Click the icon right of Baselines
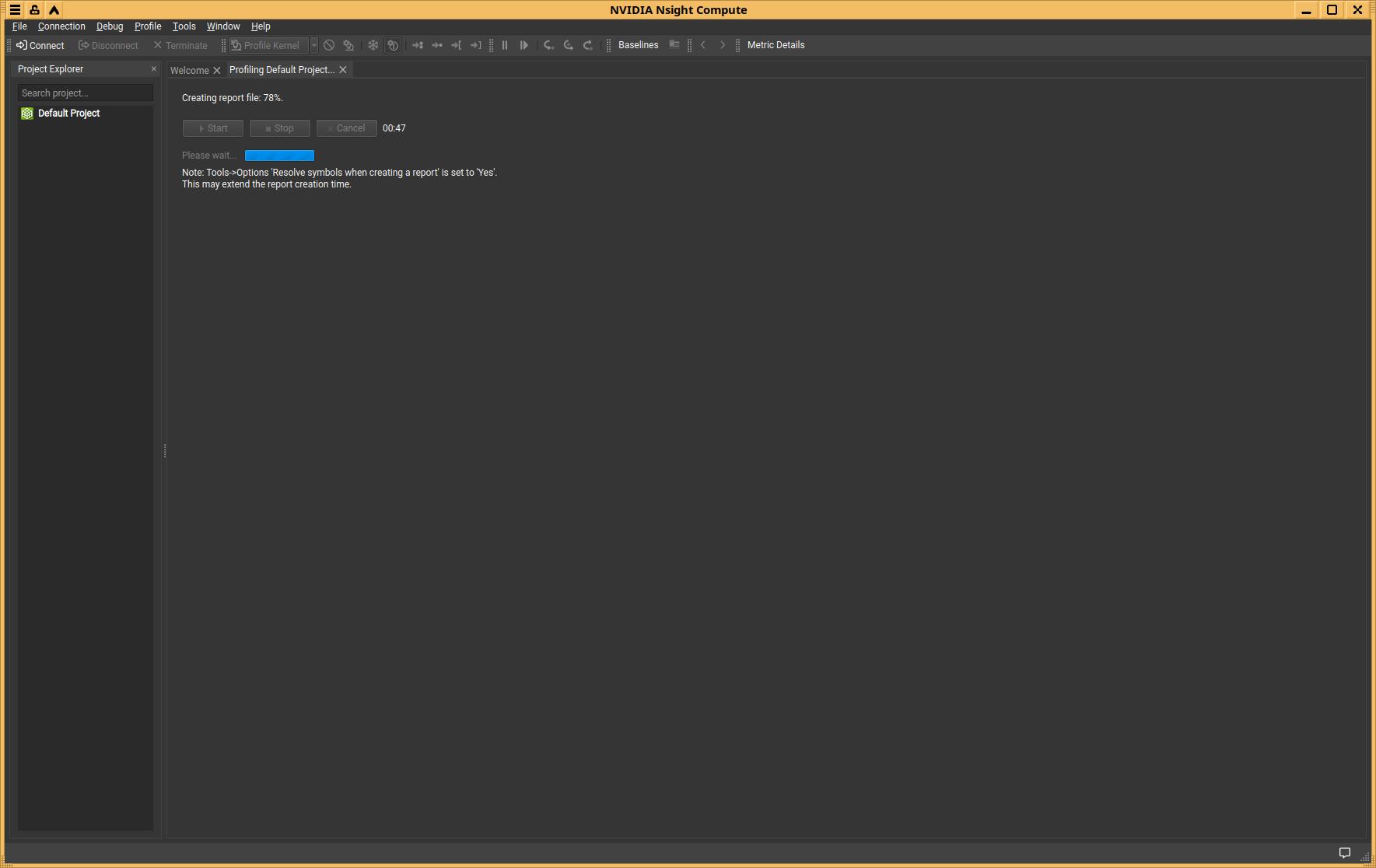 click(x=674, y=45)
